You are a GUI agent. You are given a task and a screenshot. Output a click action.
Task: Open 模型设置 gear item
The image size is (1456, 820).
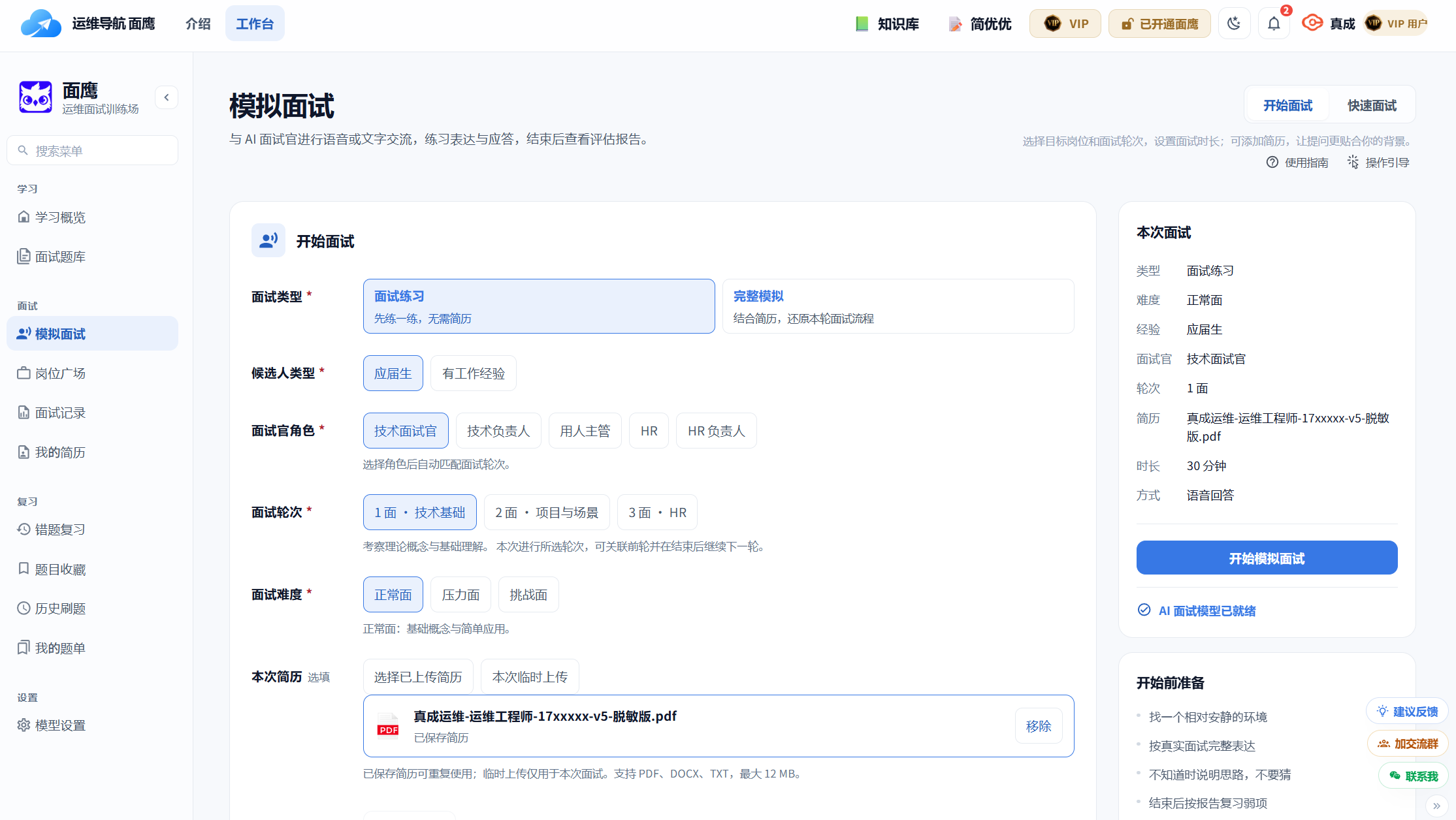92,725
